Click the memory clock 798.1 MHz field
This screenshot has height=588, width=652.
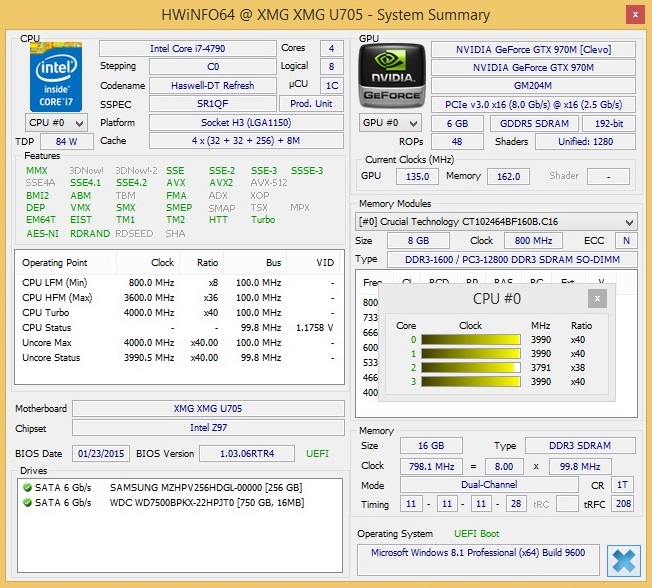click(x=431, y=467)
